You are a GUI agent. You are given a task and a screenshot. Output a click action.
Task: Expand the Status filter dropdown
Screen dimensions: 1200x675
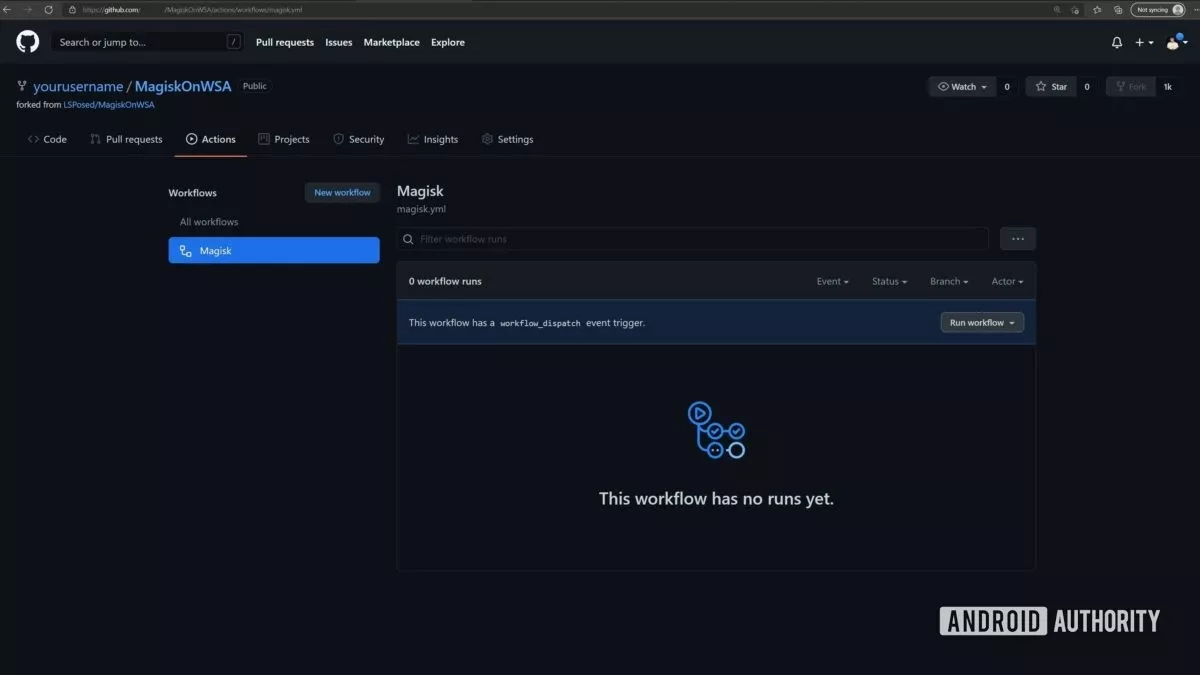[890, 281]
